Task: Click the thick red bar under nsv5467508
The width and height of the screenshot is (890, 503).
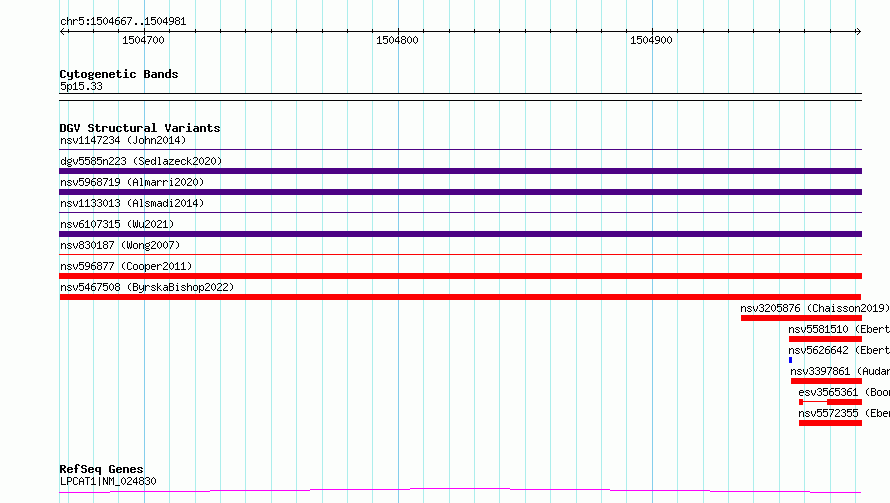Action: [460, 297]
